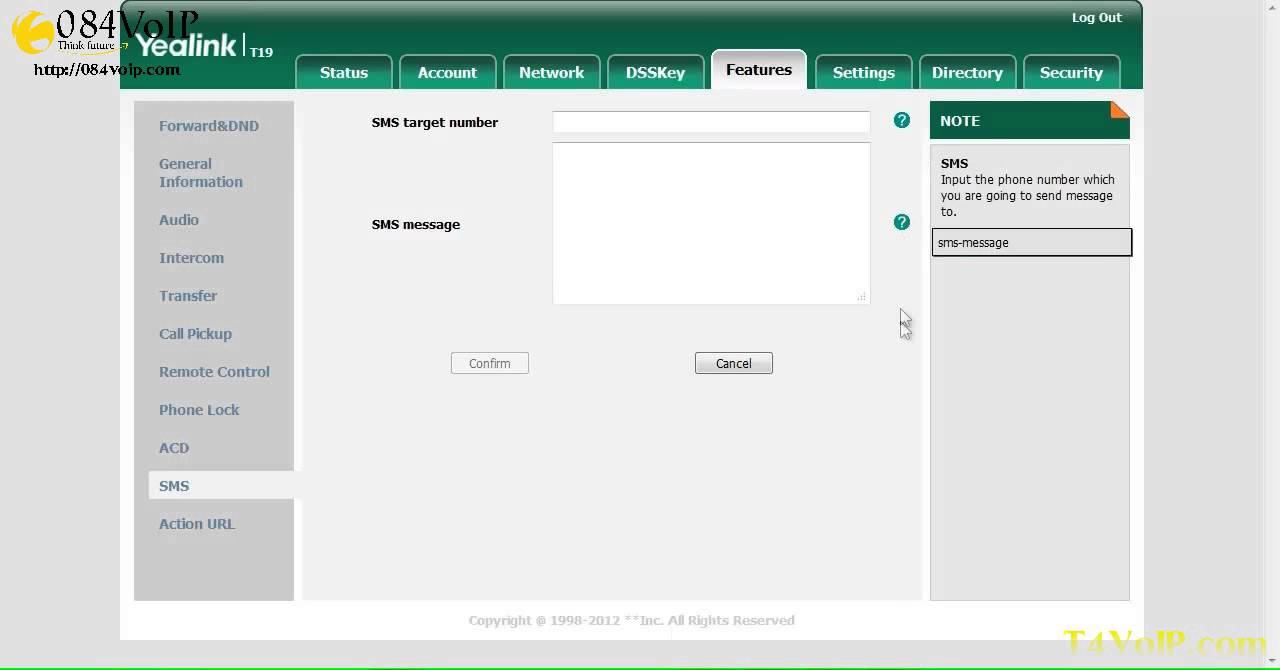Click the 'SMS message' label
The width and height of the screenshot is (1280, 670).
coord(416,224)
